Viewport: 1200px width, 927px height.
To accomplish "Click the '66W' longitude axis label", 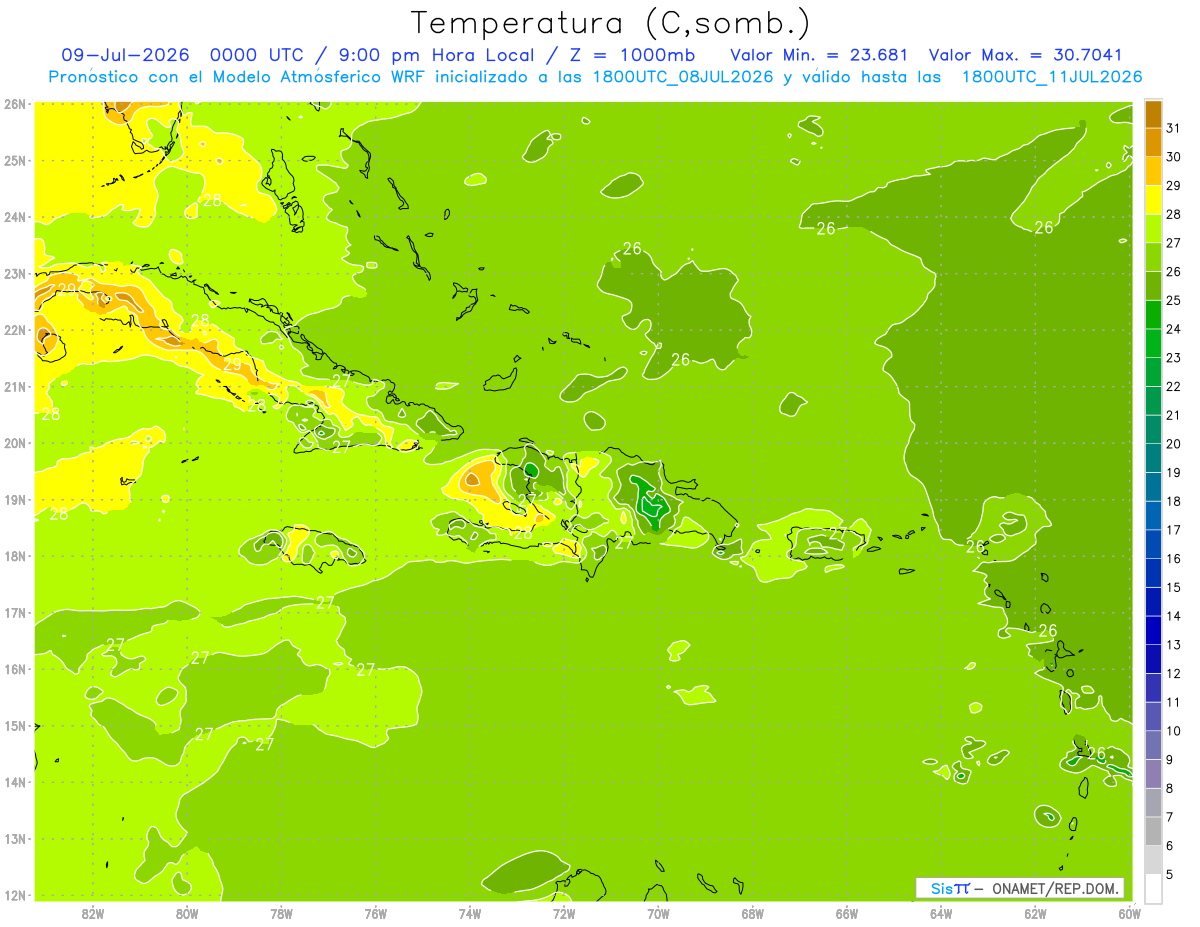I will click(847, 913).
